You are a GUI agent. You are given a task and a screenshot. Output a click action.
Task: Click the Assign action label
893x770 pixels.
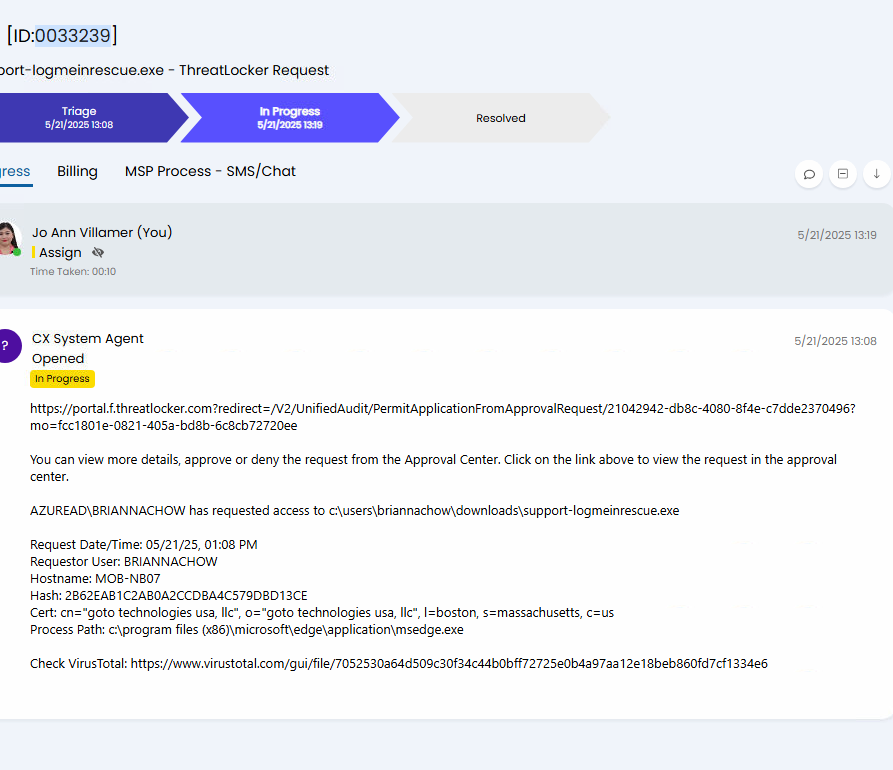coord(60,252)
